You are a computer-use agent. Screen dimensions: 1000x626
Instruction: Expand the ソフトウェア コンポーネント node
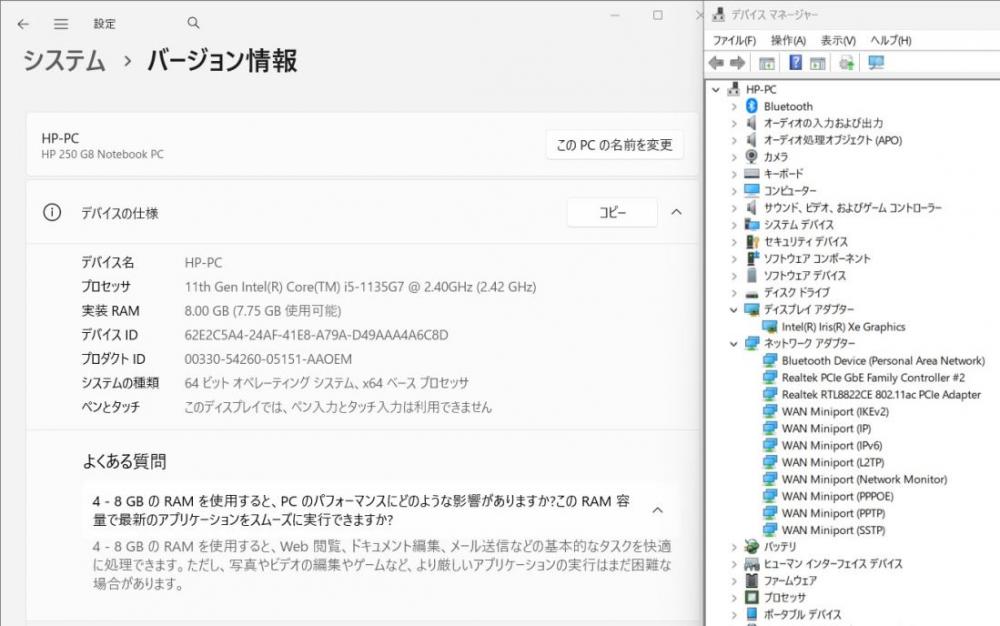[x=733, y=259]
